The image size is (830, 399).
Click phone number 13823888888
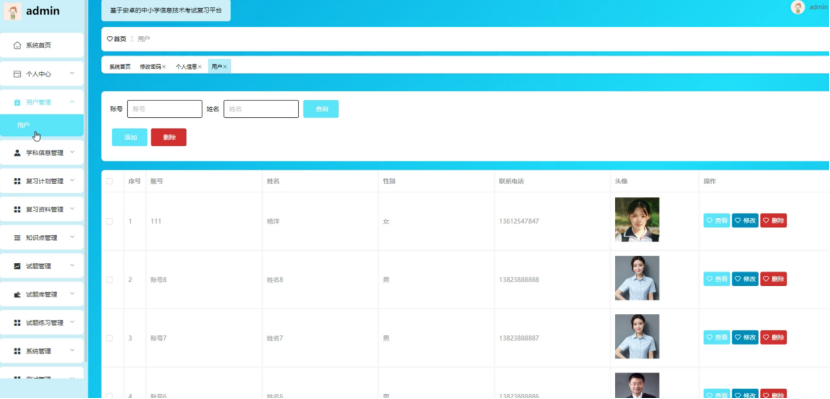(519, 279)
